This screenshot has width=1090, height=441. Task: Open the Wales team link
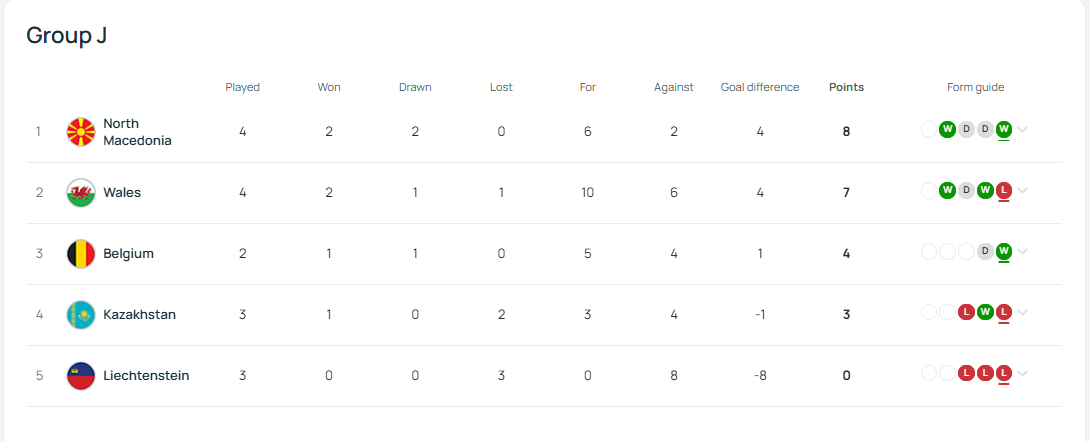coord(122,193)
